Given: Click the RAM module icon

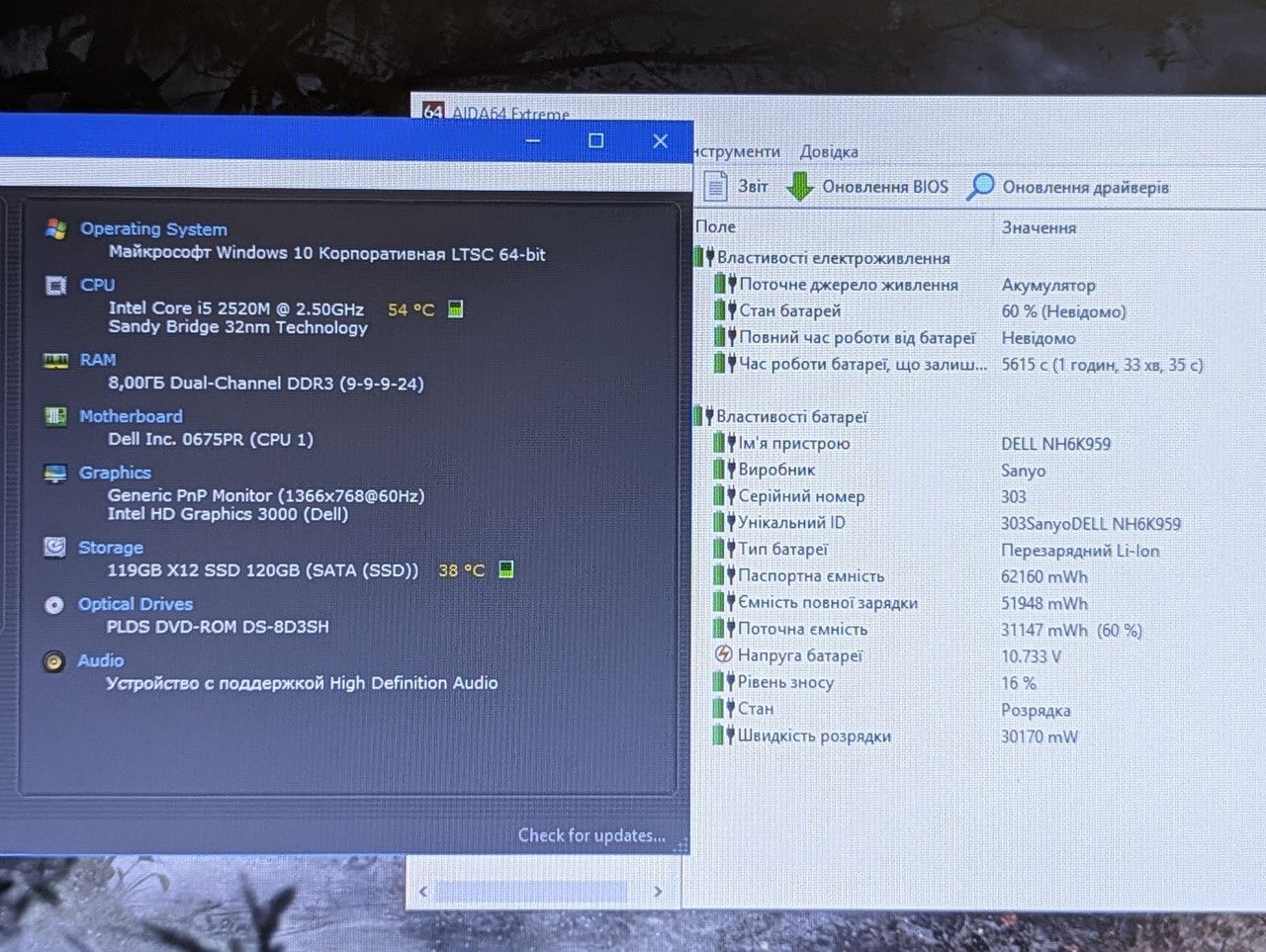Looking at the screenshot, I should [55, 360].
